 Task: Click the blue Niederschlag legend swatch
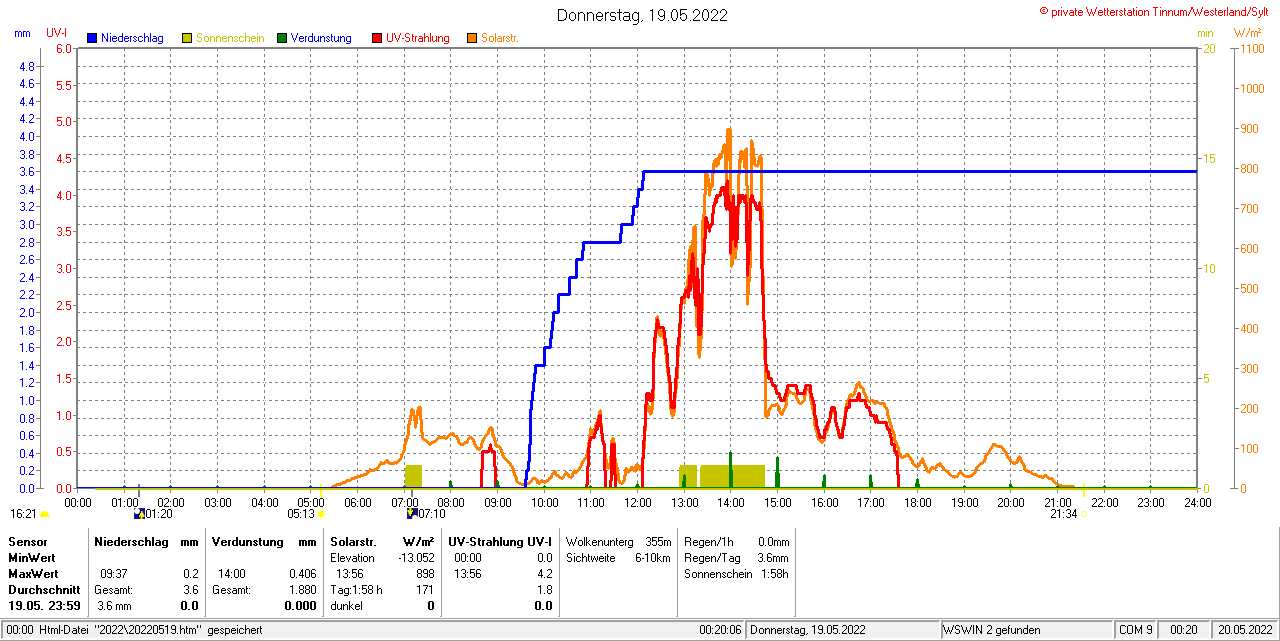click(92, 38)
